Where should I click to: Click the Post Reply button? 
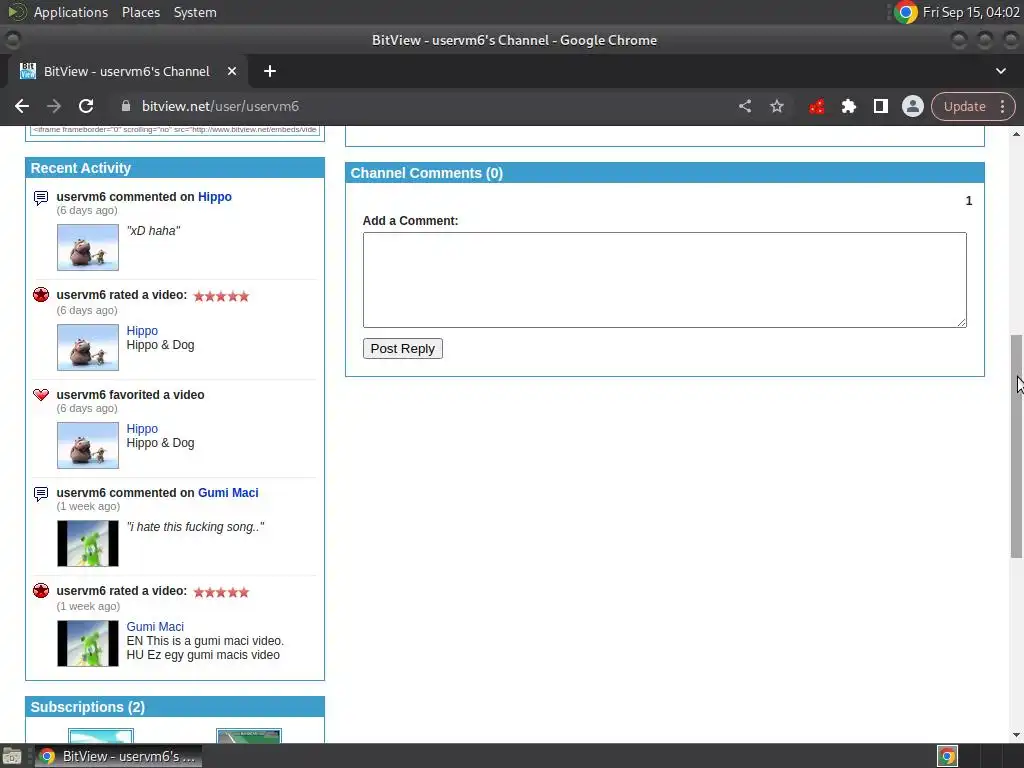tap(402, 349)
